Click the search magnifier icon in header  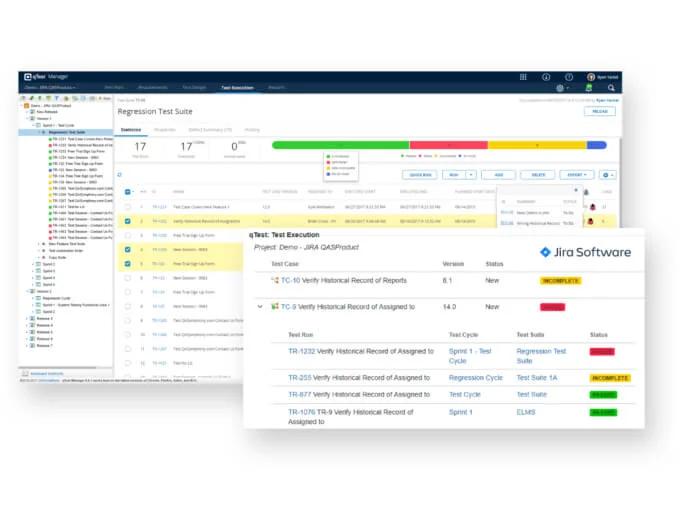pos(611,88)
